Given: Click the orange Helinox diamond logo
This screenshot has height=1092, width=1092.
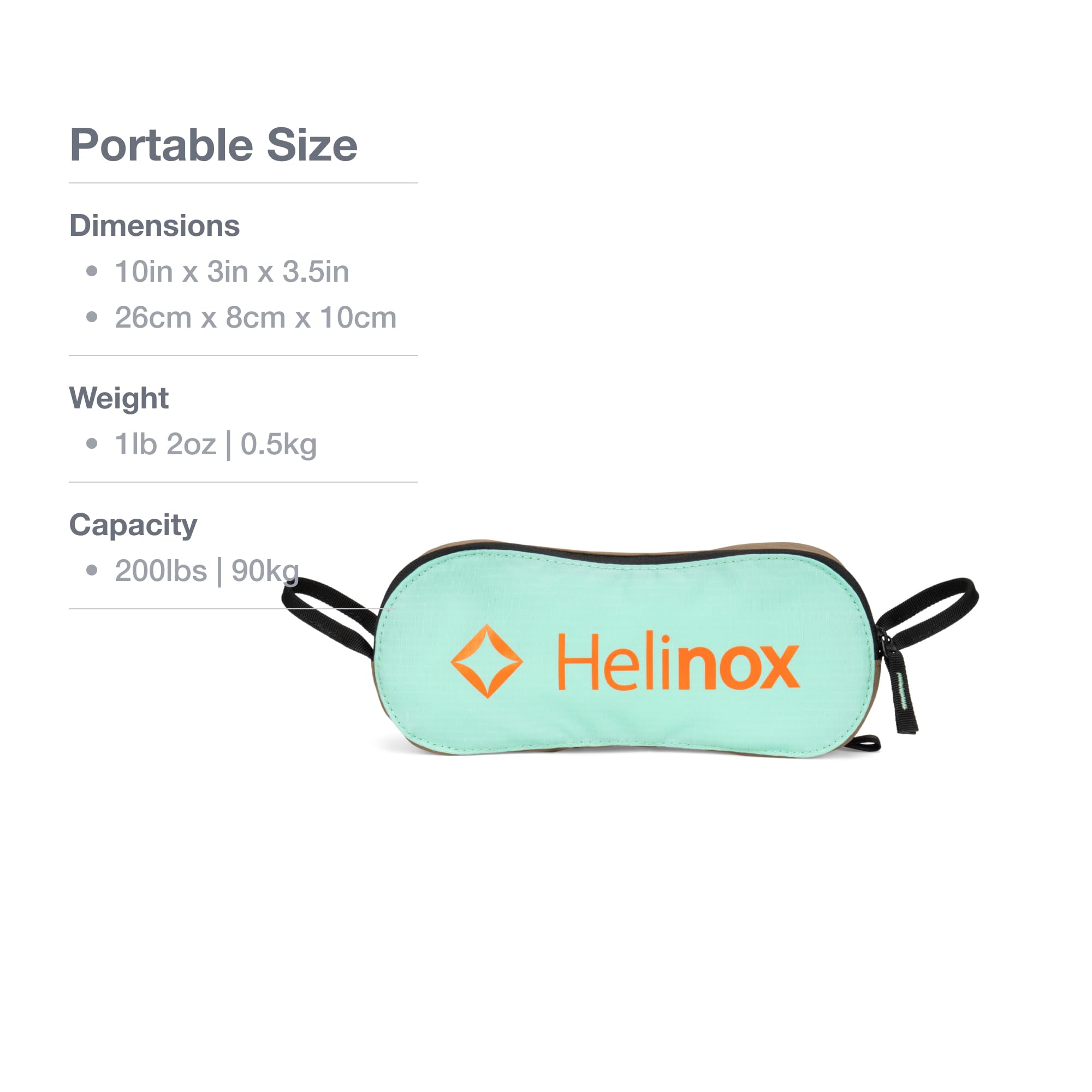Looking at the screenshot, I should coord(486,661).
